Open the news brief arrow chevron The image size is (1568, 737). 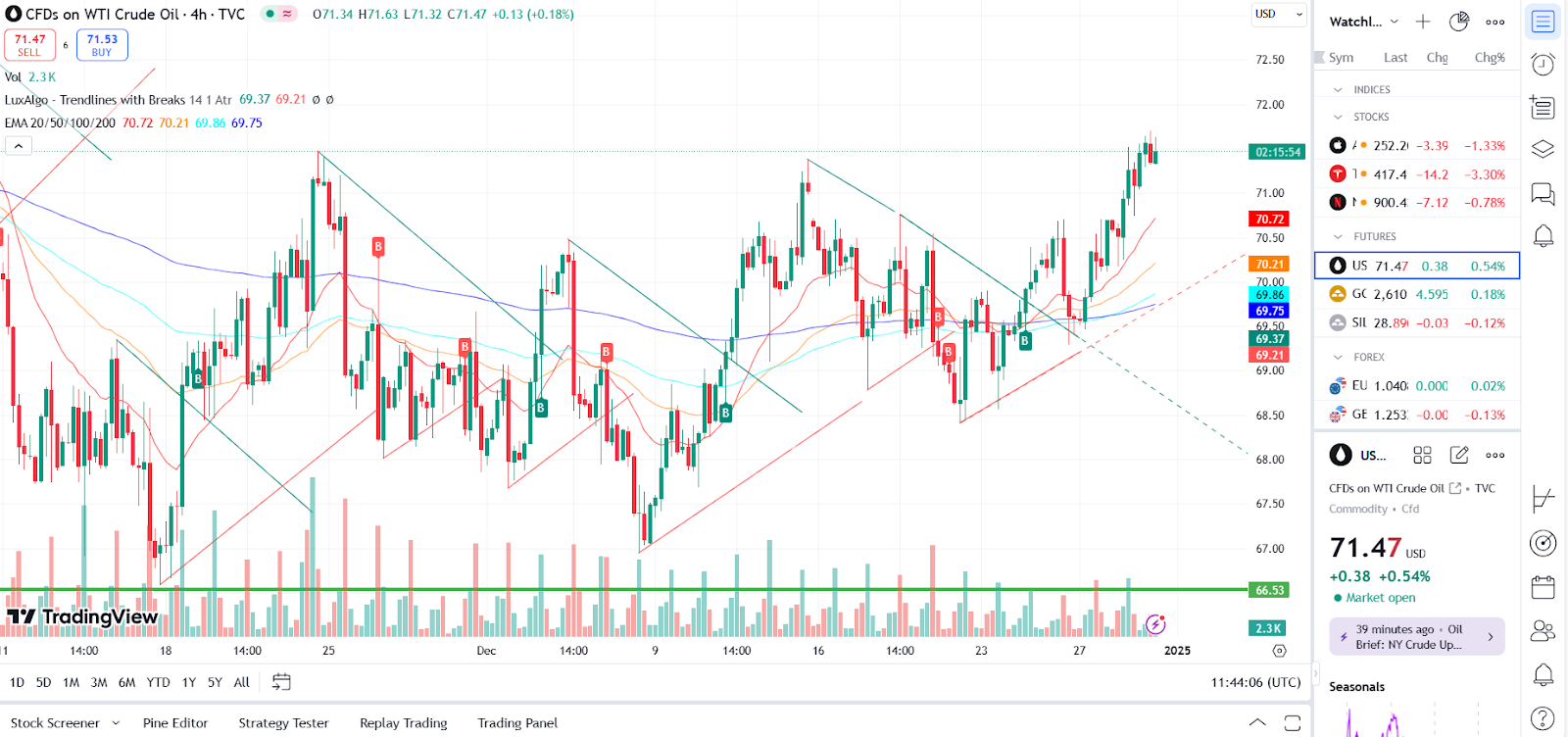pos(1491,637)
